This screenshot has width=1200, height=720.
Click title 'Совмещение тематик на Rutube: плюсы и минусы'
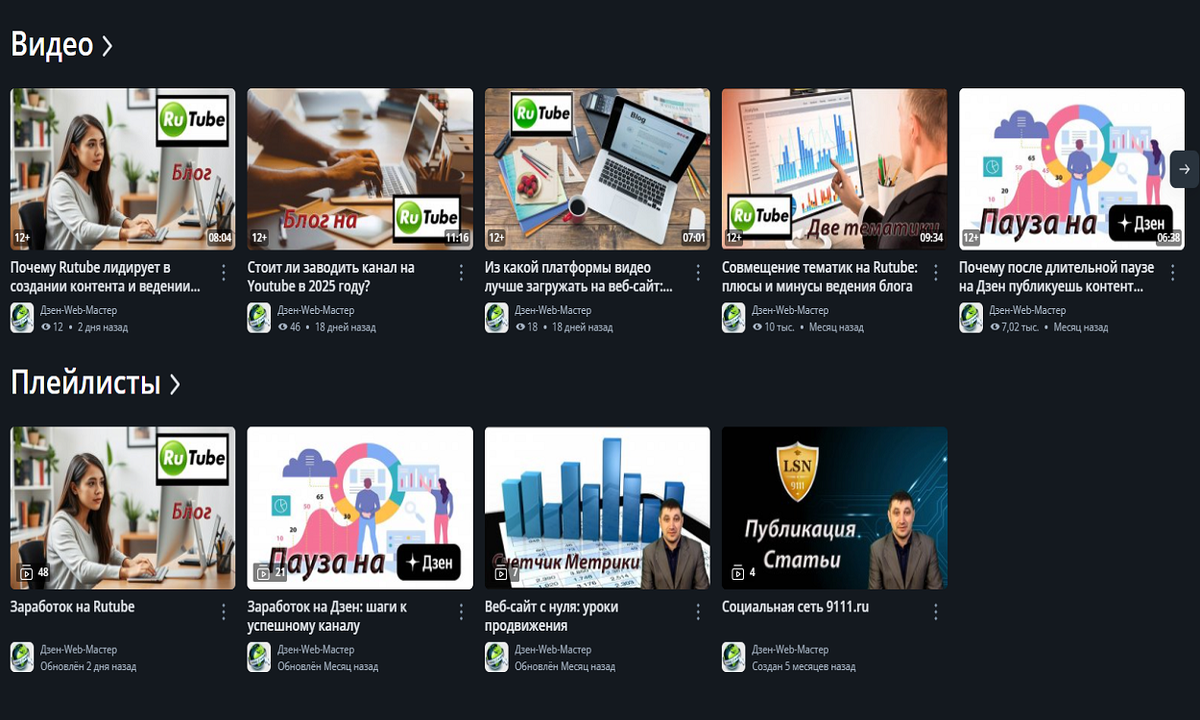pyautogui.click(x=820, y=277)
